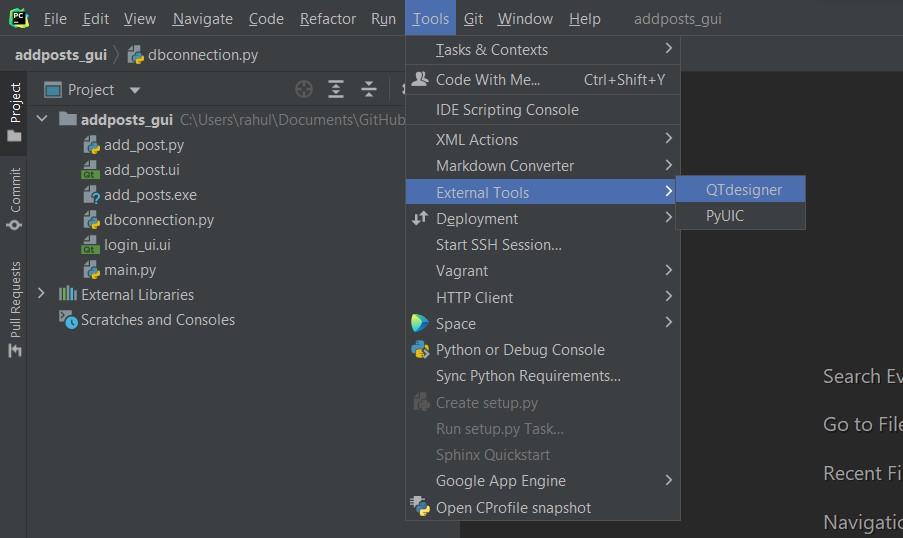
Task: Select add_posts.exe in the project tree
Action: coord(150,195)
